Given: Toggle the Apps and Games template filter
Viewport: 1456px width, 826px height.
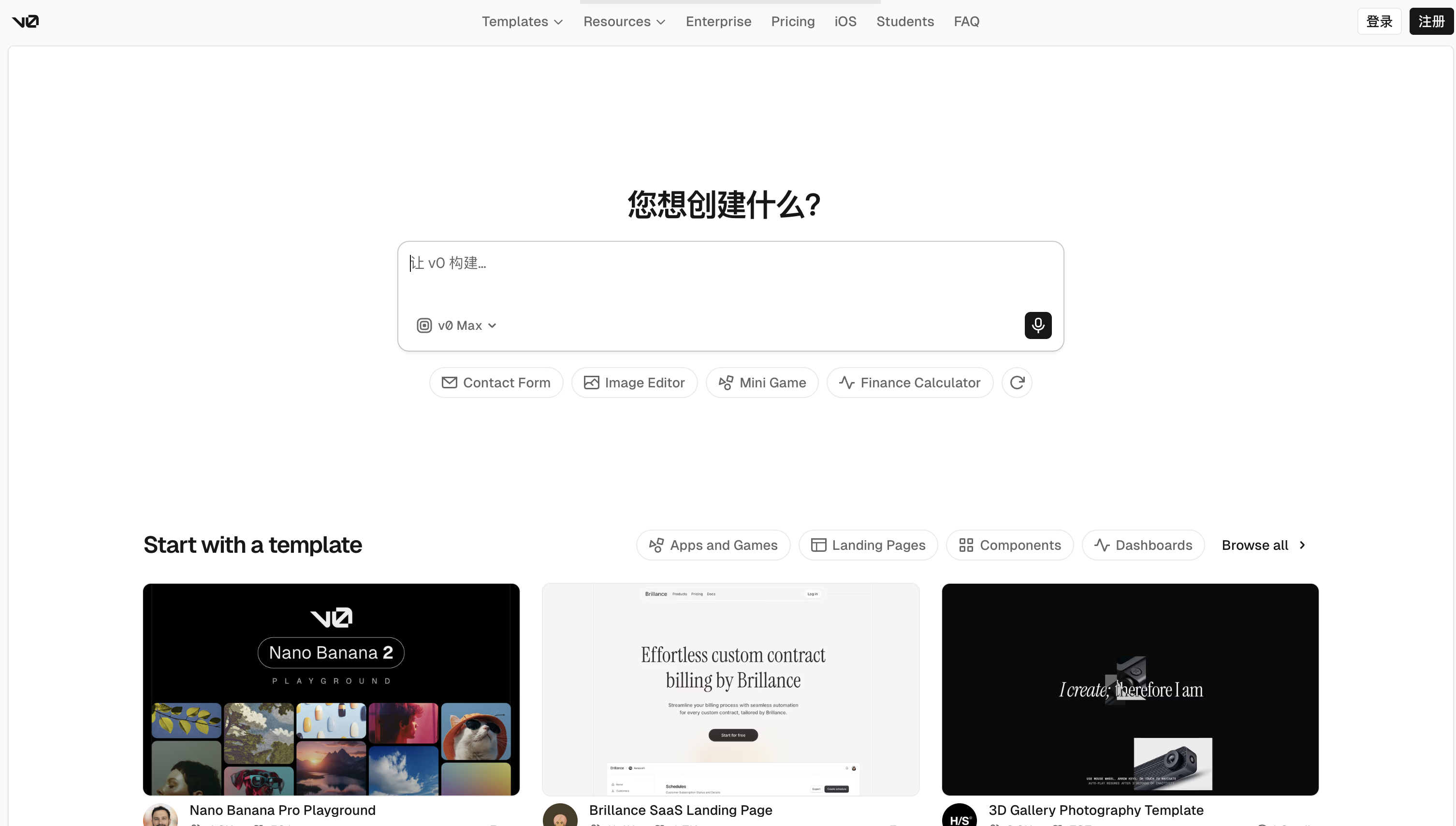Looking at the screenshot, I should [x=713, y=545].
